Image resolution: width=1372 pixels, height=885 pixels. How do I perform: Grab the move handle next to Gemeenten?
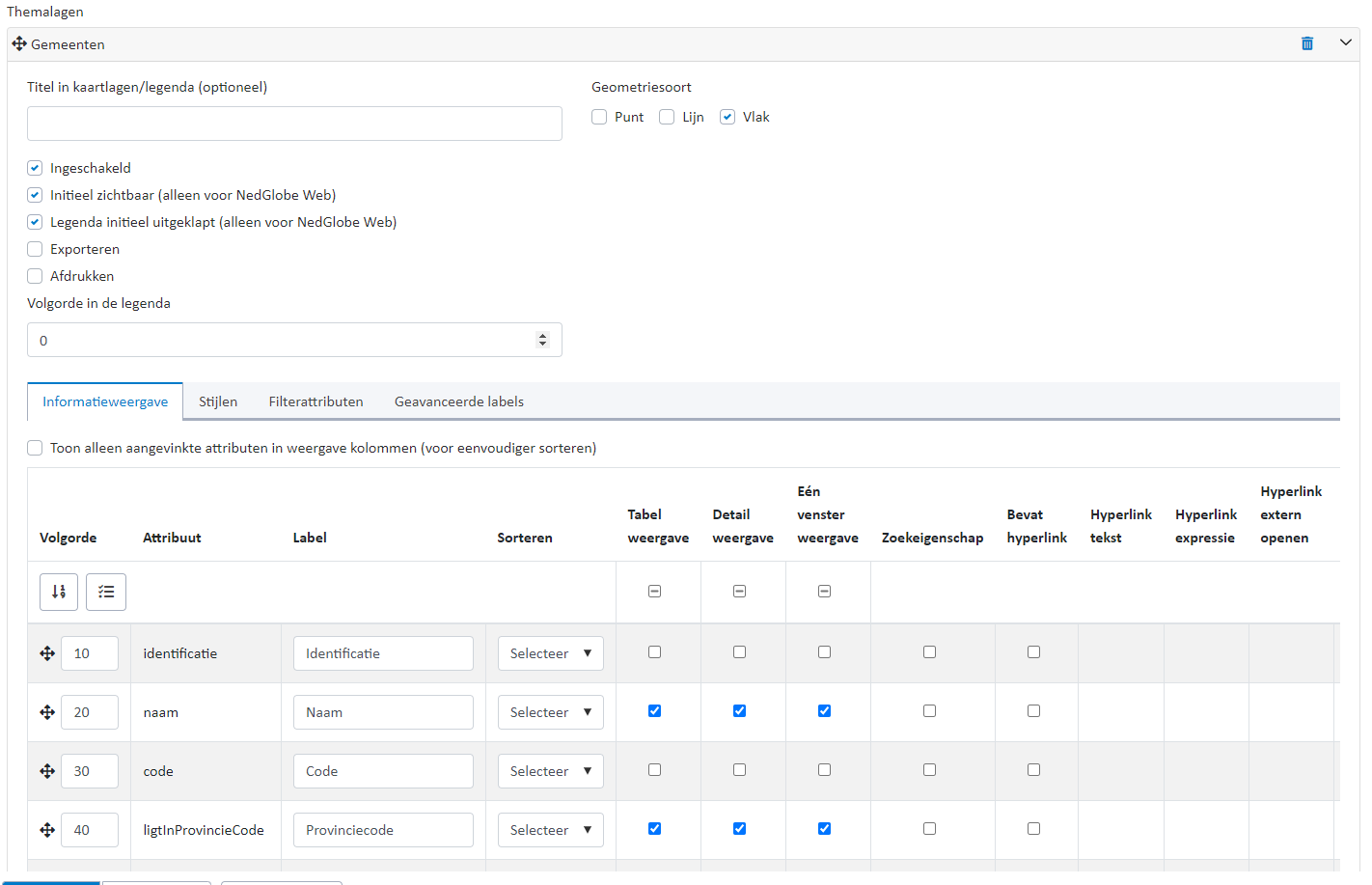click(19, 43)
